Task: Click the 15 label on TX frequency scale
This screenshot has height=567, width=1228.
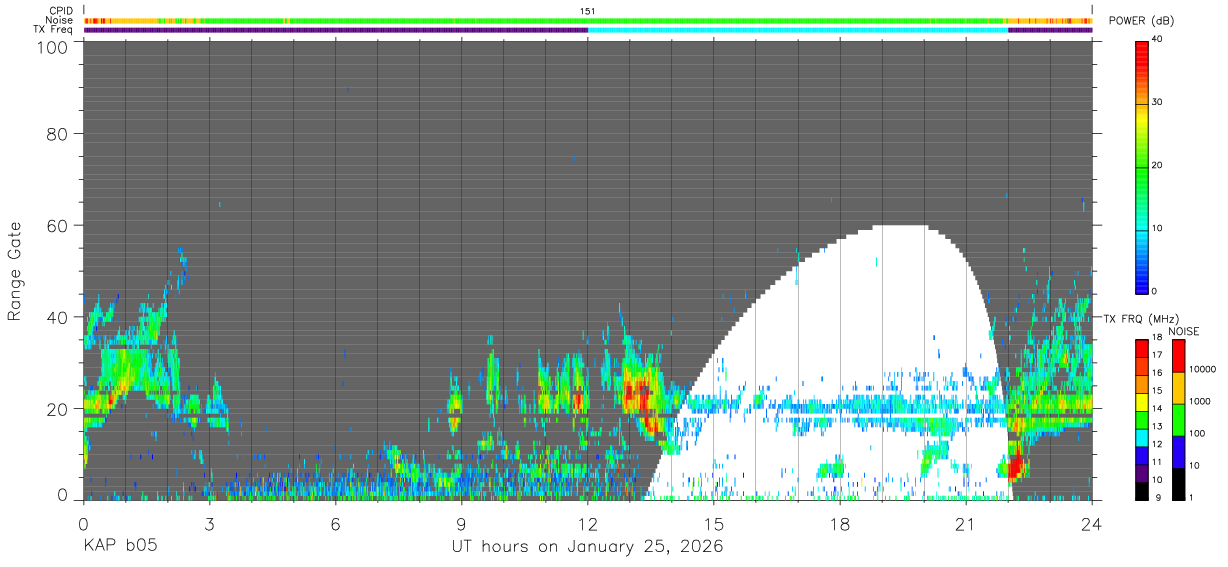Action: pyautogui.click(x=1156, y=391)
